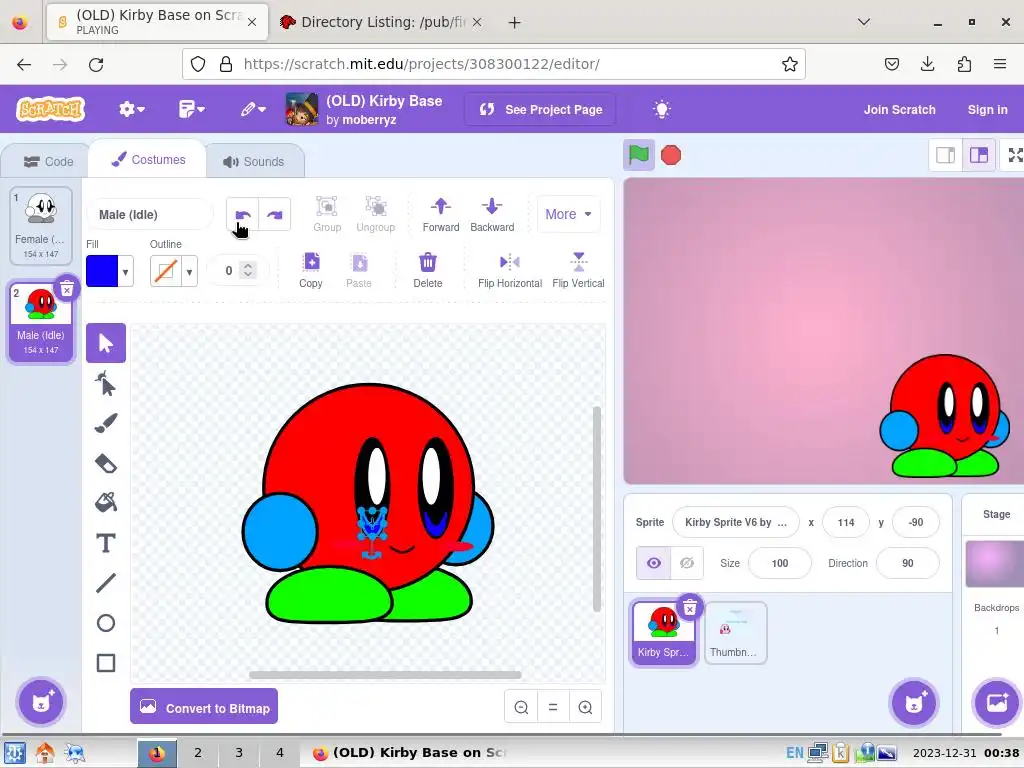Click the blue Fill color swatch
Screen dimensions: 1024x768
(103, 271)
